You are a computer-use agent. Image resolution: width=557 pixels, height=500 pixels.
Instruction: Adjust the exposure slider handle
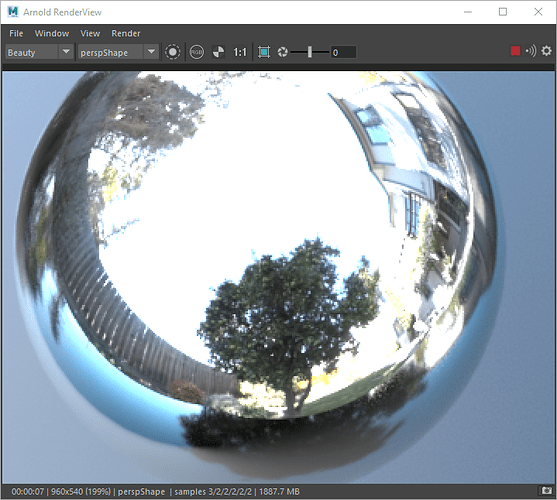click(310, 52)
